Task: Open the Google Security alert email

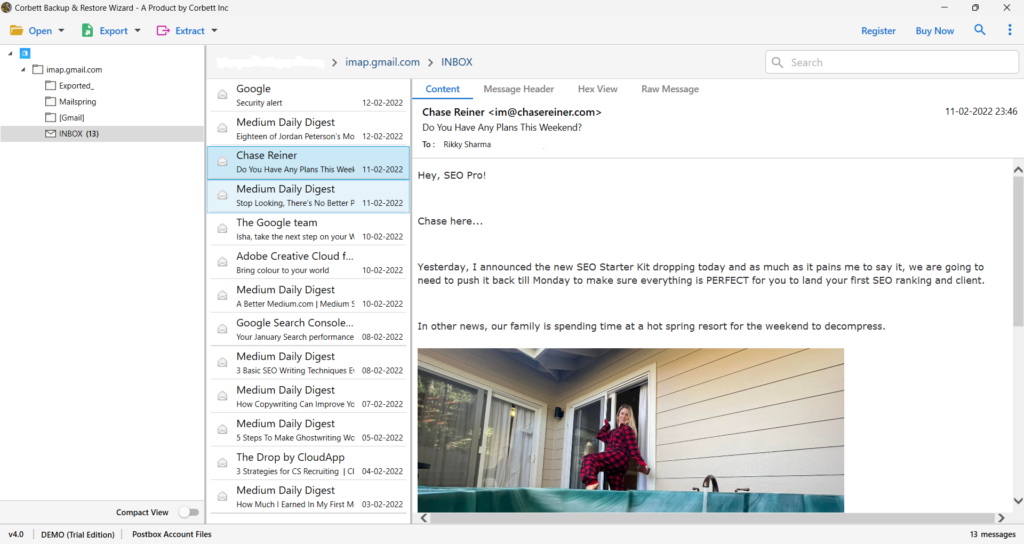Action: pos(309,95)
